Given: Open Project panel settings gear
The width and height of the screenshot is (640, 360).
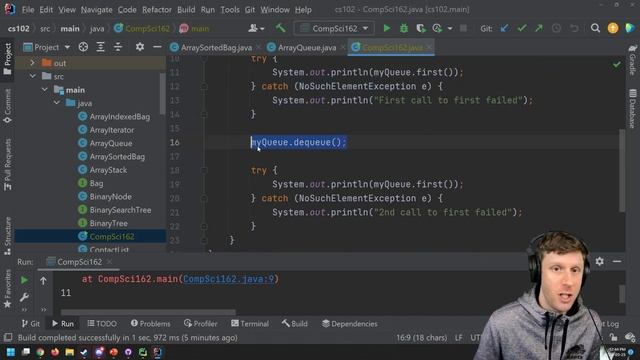Looking at the screenshot, I should tap(140, 47).
